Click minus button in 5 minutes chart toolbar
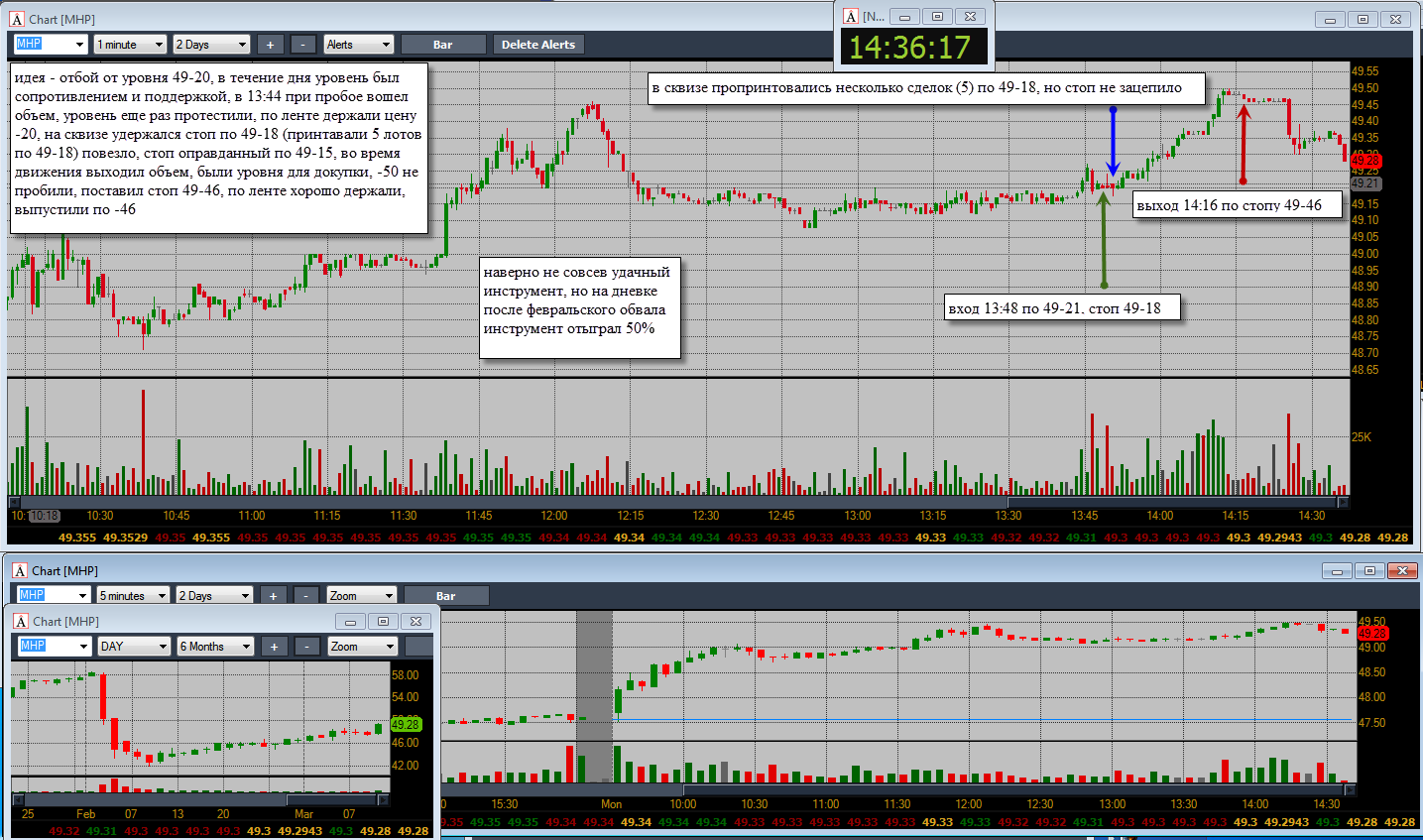 306,596
